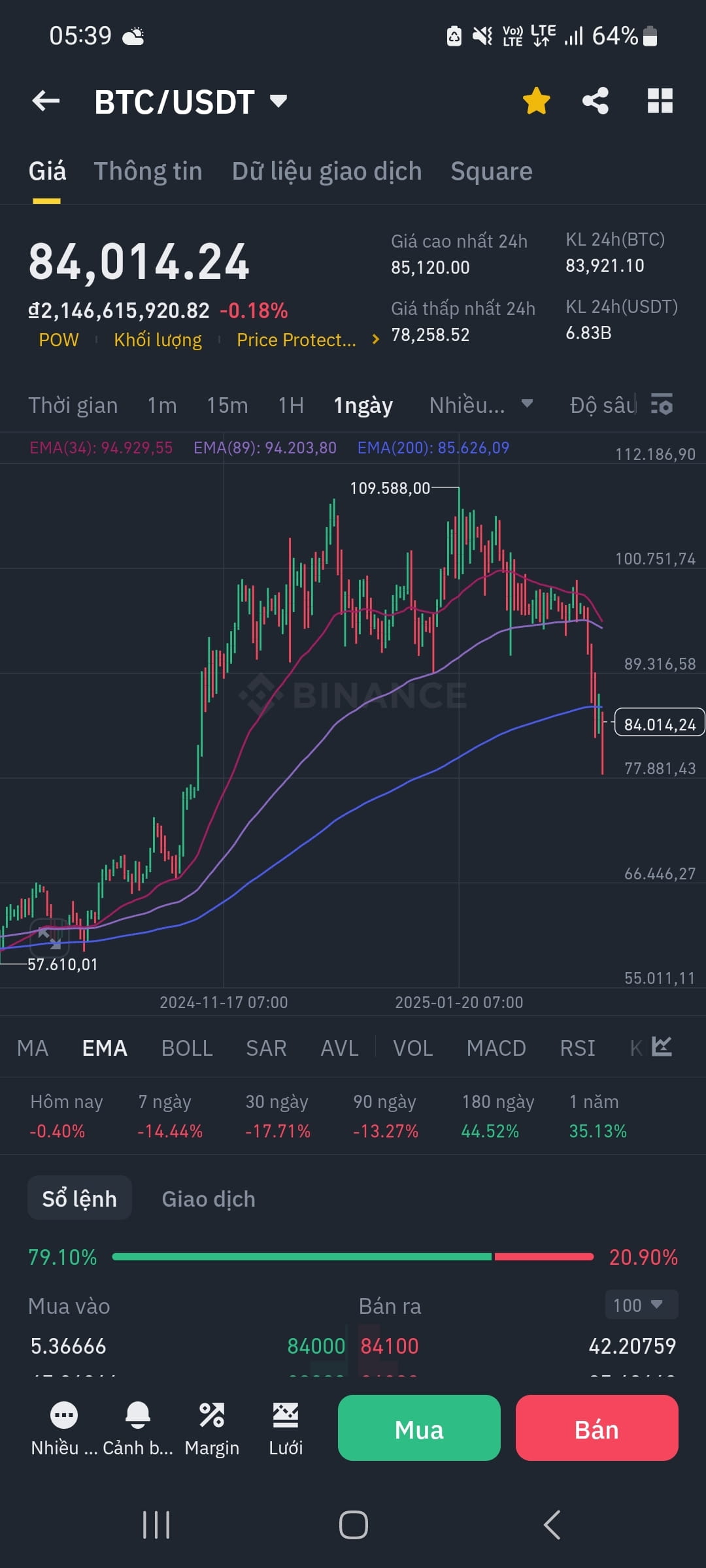
Task: Open the indicator chart icon
Action: 662,1046
